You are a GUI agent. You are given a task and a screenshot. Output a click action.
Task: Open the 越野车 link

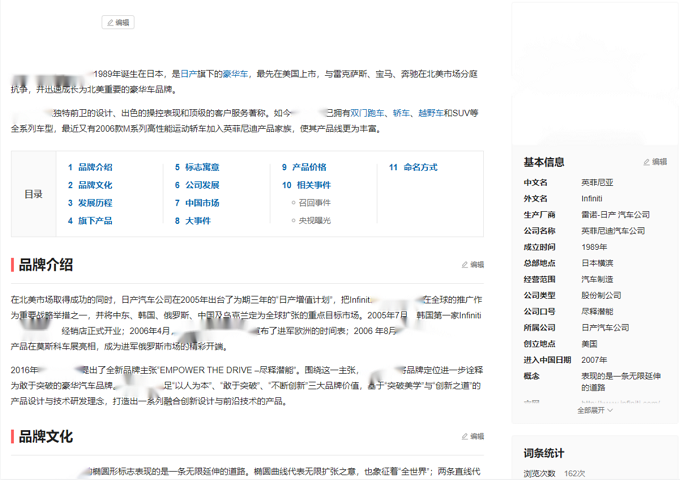tap(431, 113)
